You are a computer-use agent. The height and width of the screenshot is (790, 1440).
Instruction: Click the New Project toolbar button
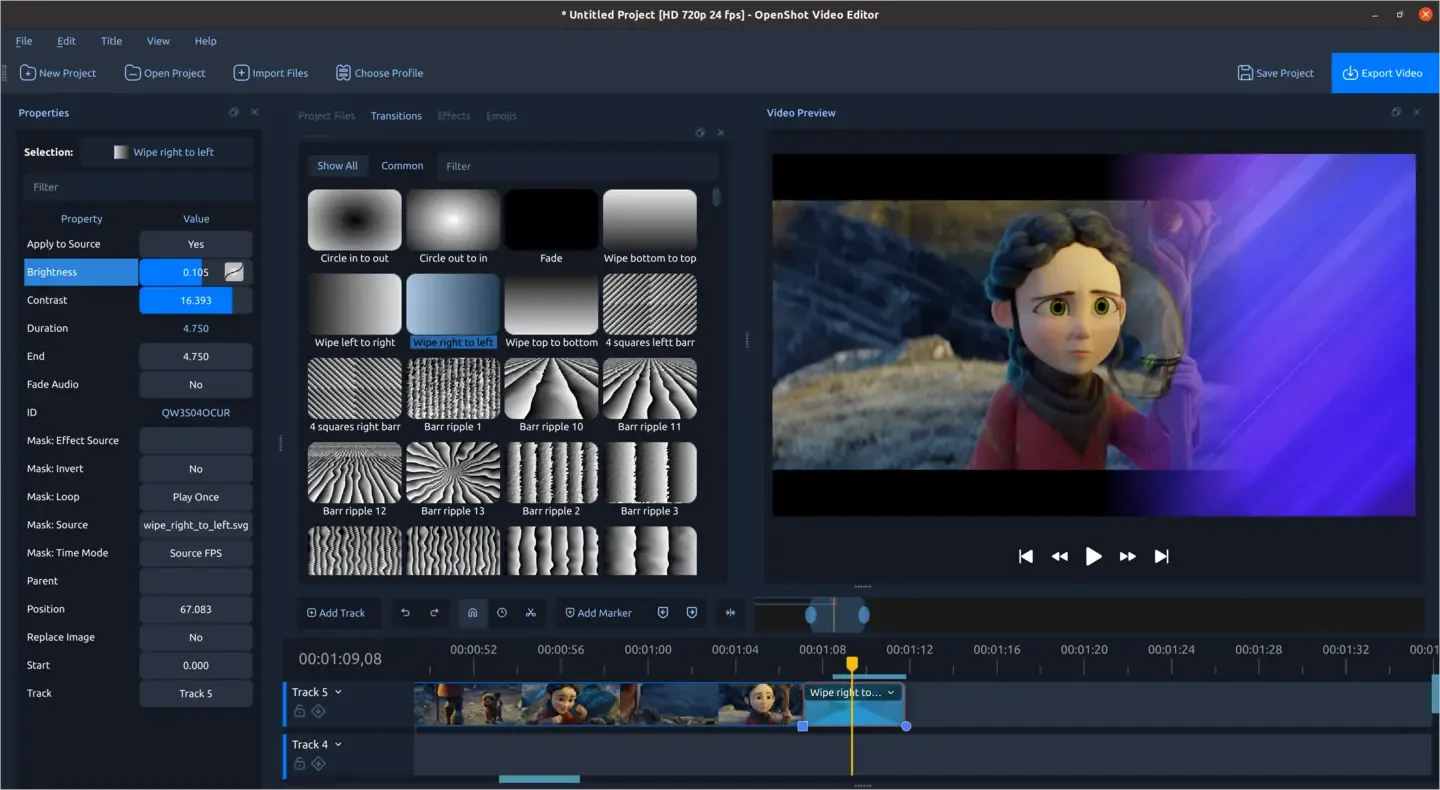pos(58,73)
